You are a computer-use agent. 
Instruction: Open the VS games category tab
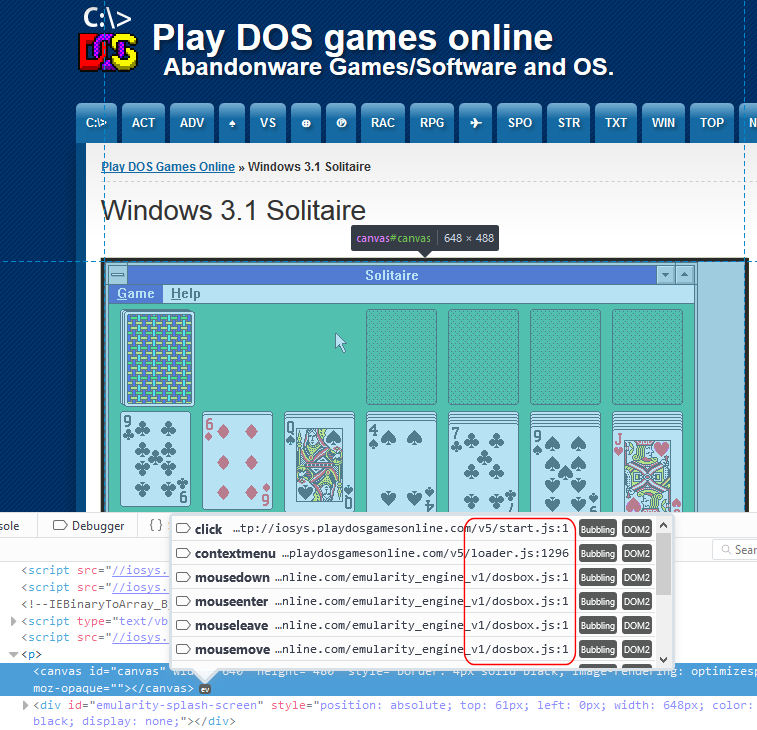(268, 123)
